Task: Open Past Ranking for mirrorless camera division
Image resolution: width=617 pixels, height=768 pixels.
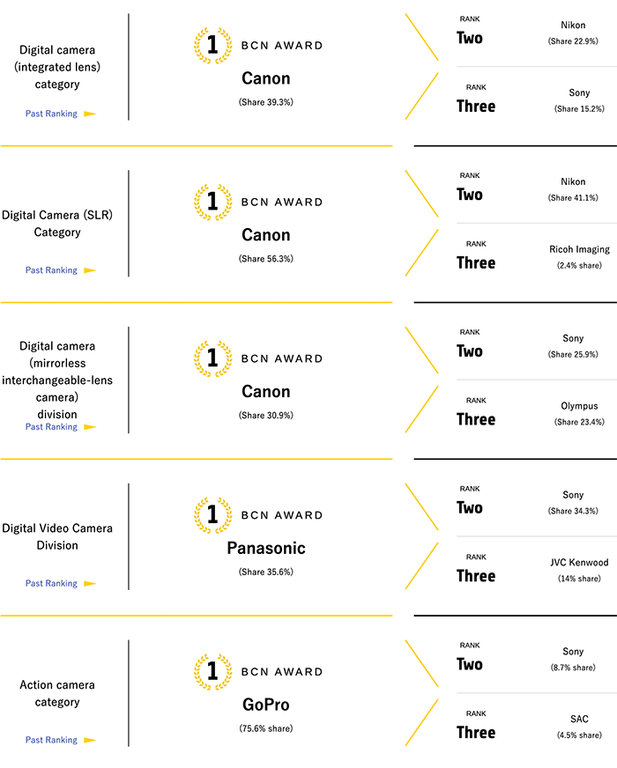Action: pyautogui.click(x=51, y=427)
